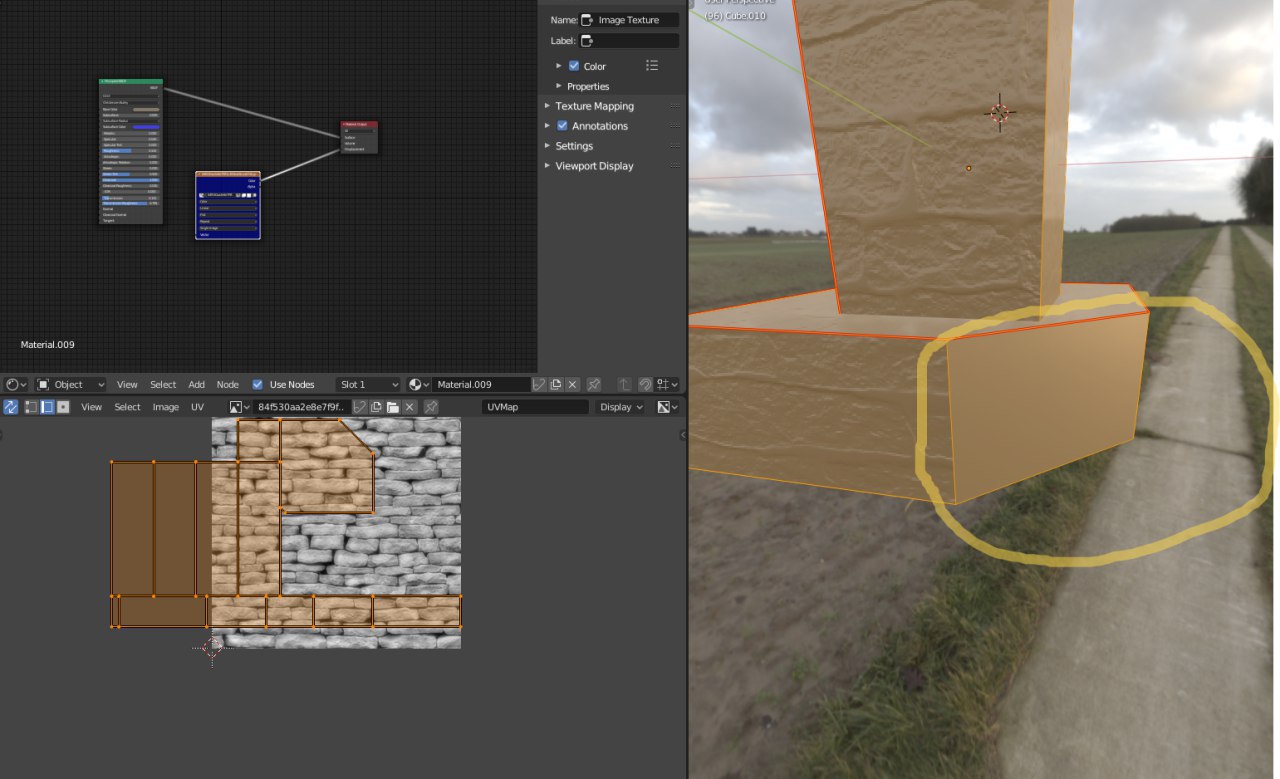Toggle the node snapping magnet icon
The width and height of the screenshot is (1280, 779).
point(645,384)
